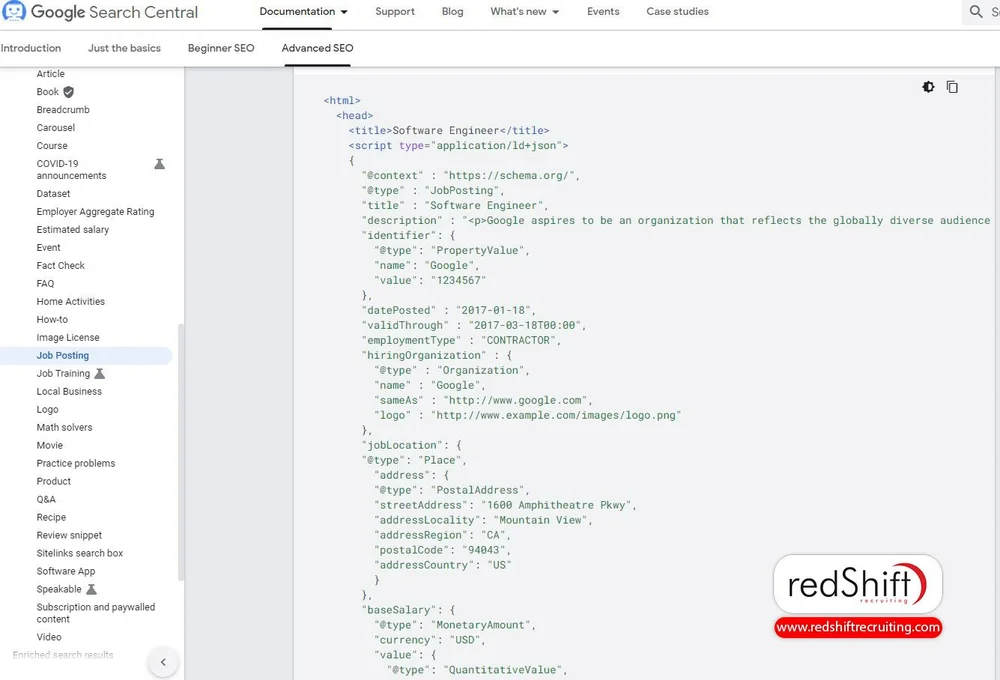This screenshot has width=1000, height=680.
Task: Click the Google Search Central logo icon
Action: (13, 11)
